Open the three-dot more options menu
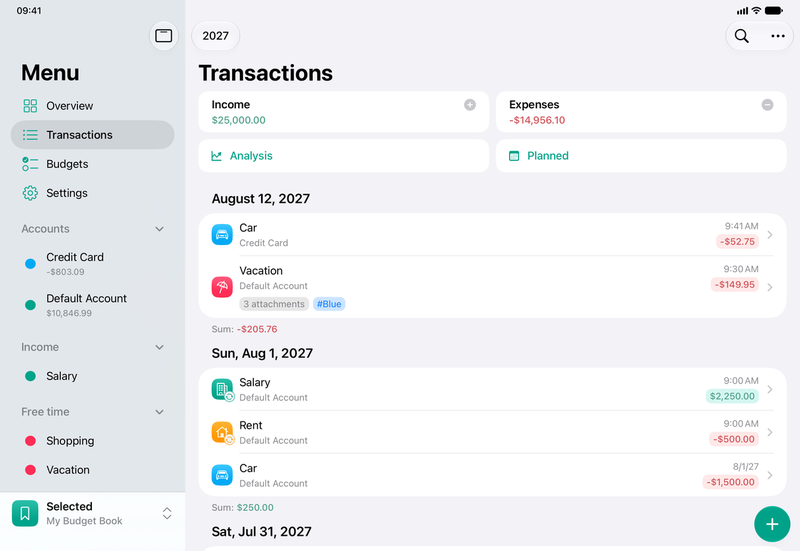Screen dimensions: 800x551 (x=778, y=36)
